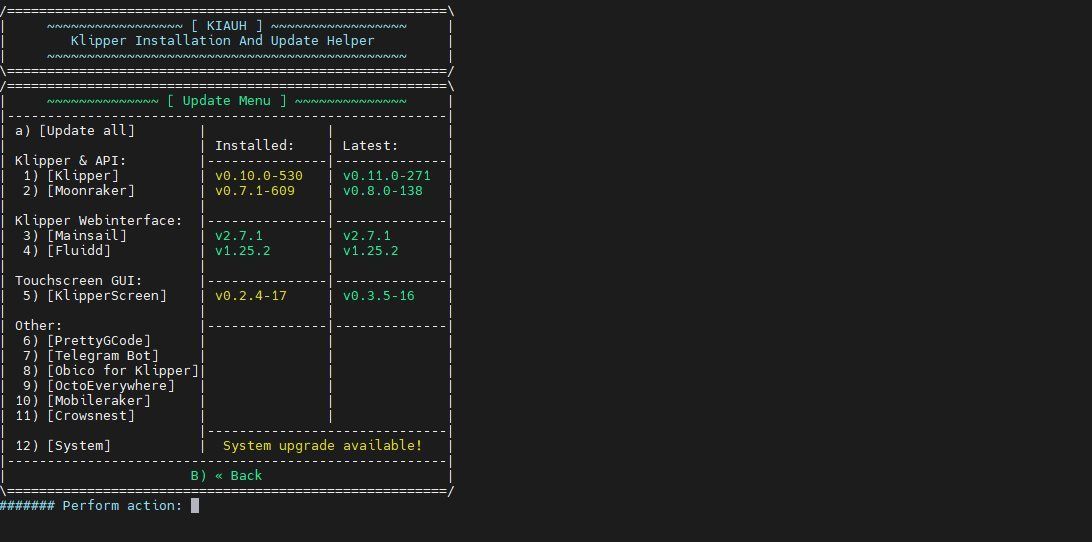Image resolution: width=1092 pixels, height=542 pixels.
Task: Click KlipperScreen latest version "v0.3.5-16"
Action: pos(379,296)
